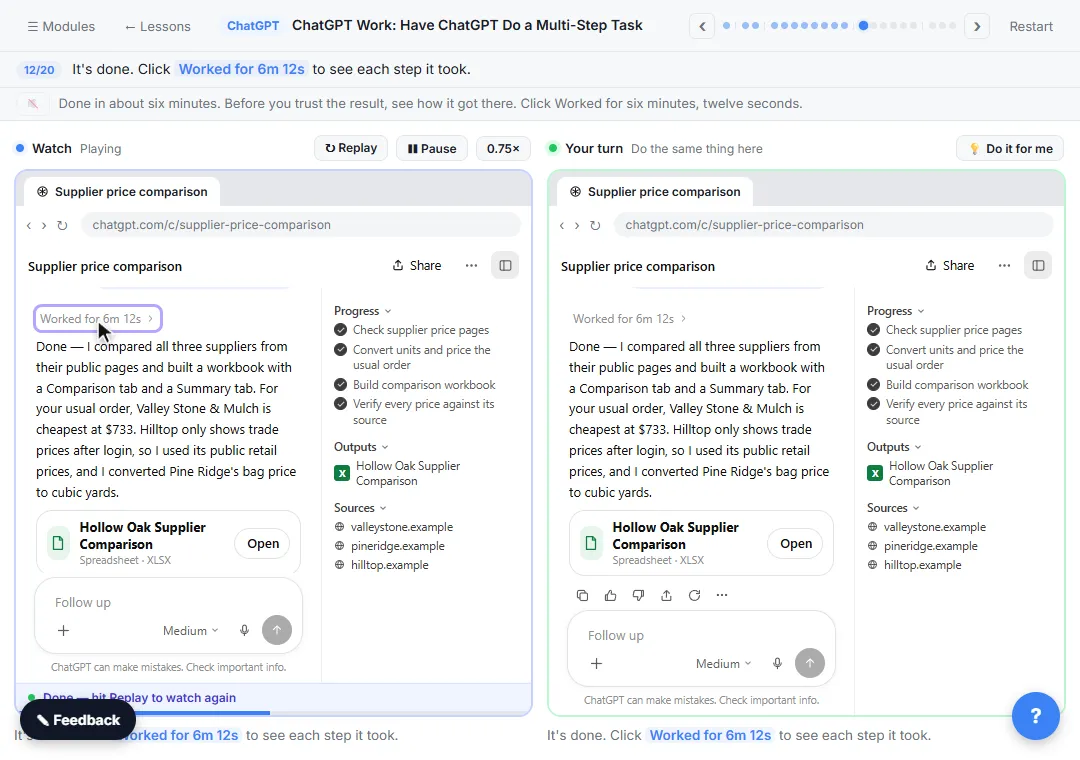The height and width of the screenshot is (760, 1080).
Task: Go back to Lessons
Action: [x=157, y=26]
